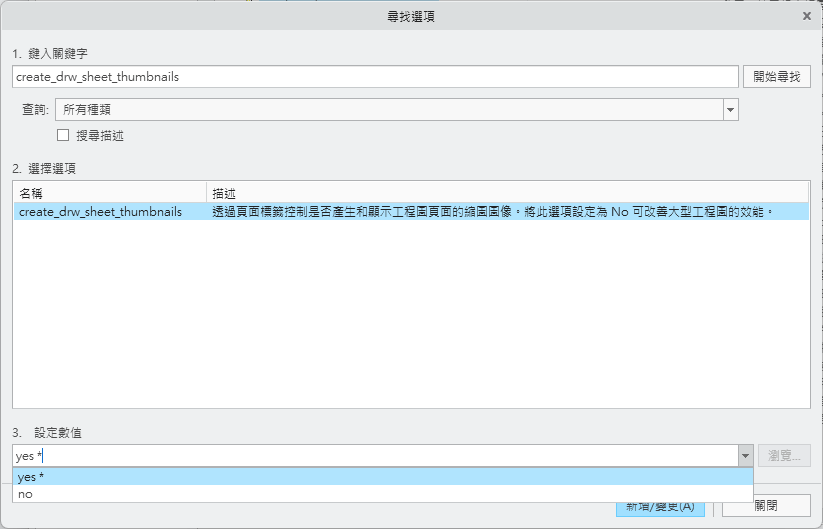This screenshot has height=529, width=823.
Task: Click the description text of the highlighted option
Action: coord(493,212)
